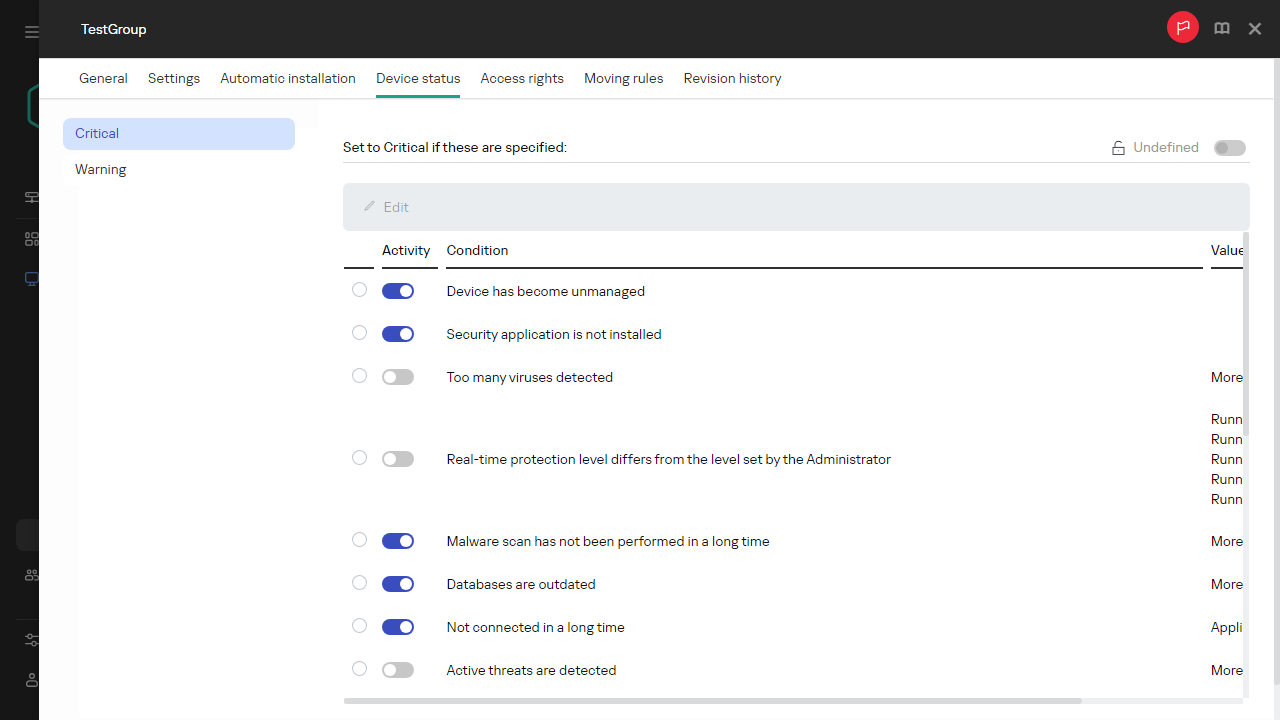
Task: Toggle the Undefined inheritance switch
Action: (x=1230, y=148)
